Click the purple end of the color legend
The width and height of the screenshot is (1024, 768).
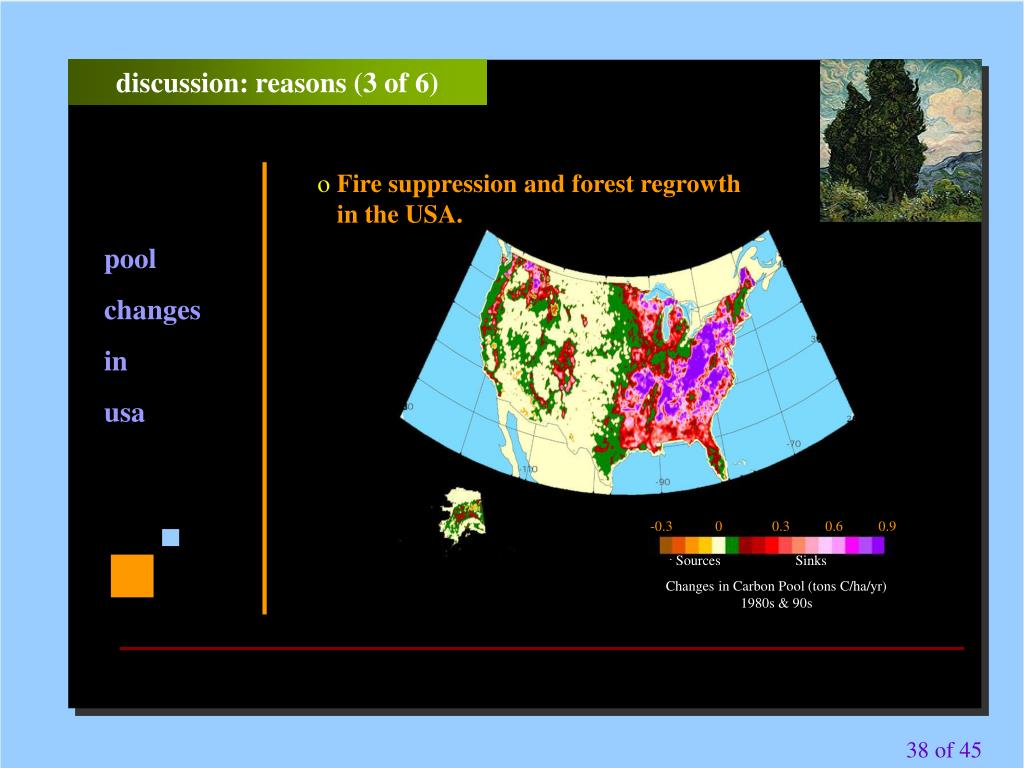click(x=878, y=545)
